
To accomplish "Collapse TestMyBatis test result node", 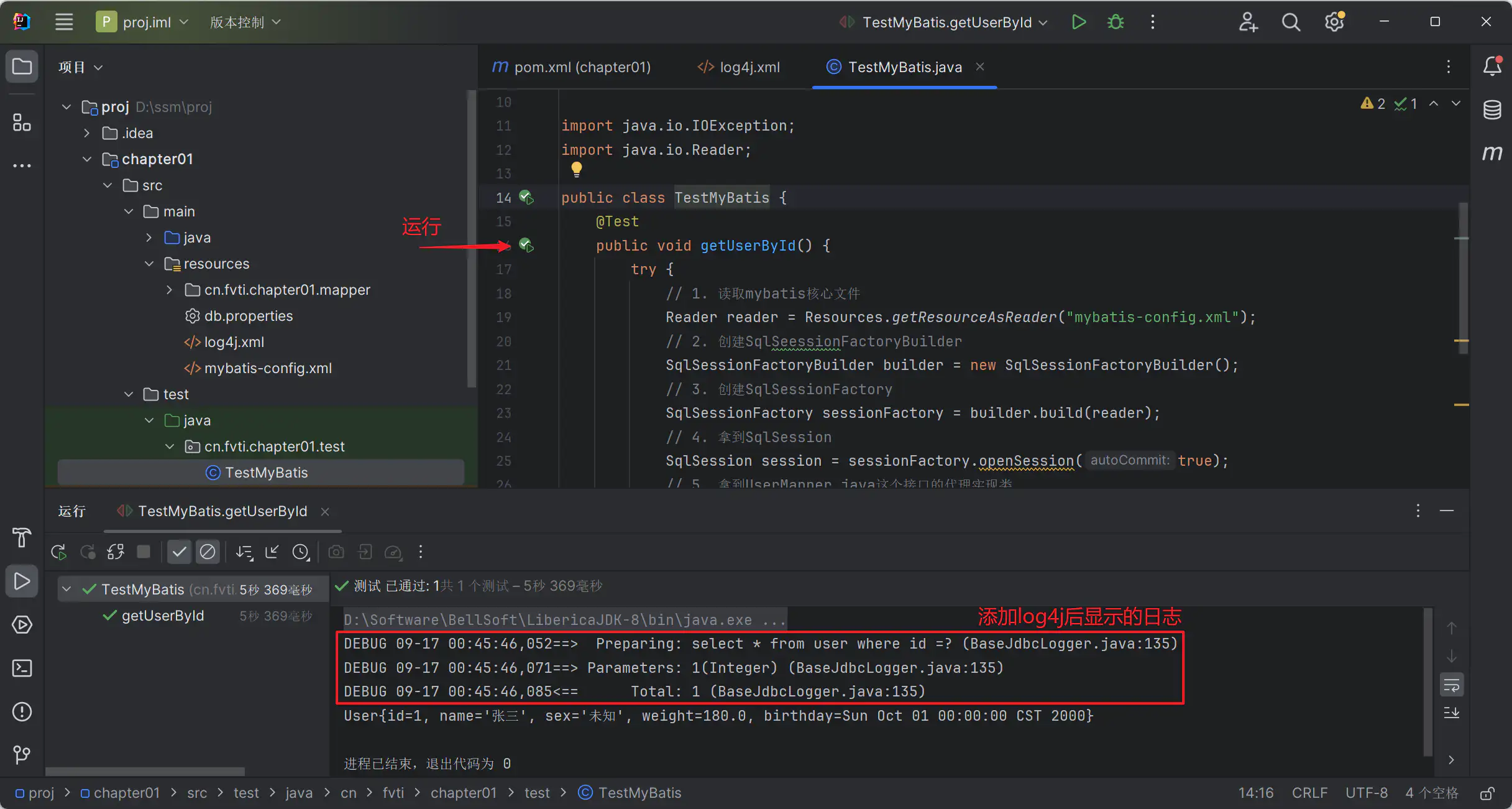I will click(x=66, y=589).
